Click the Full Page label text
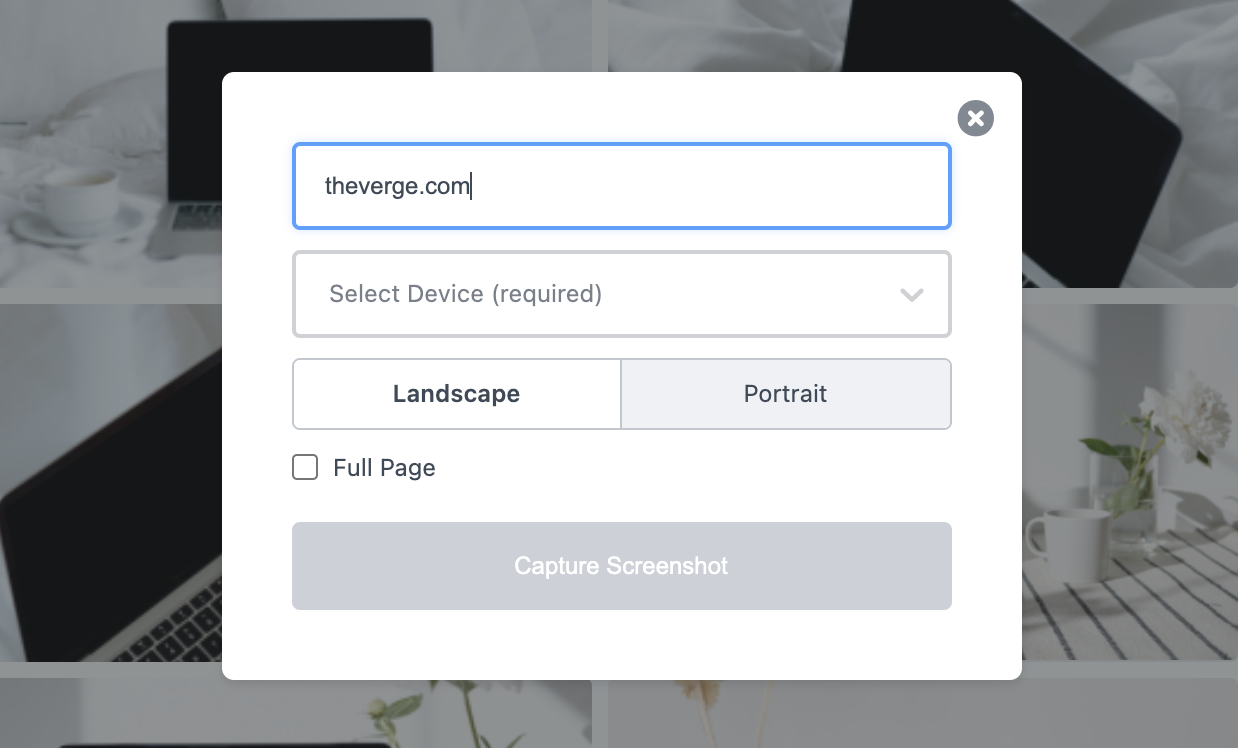Viewport: 1238px width, 748px height. (384, 468)
